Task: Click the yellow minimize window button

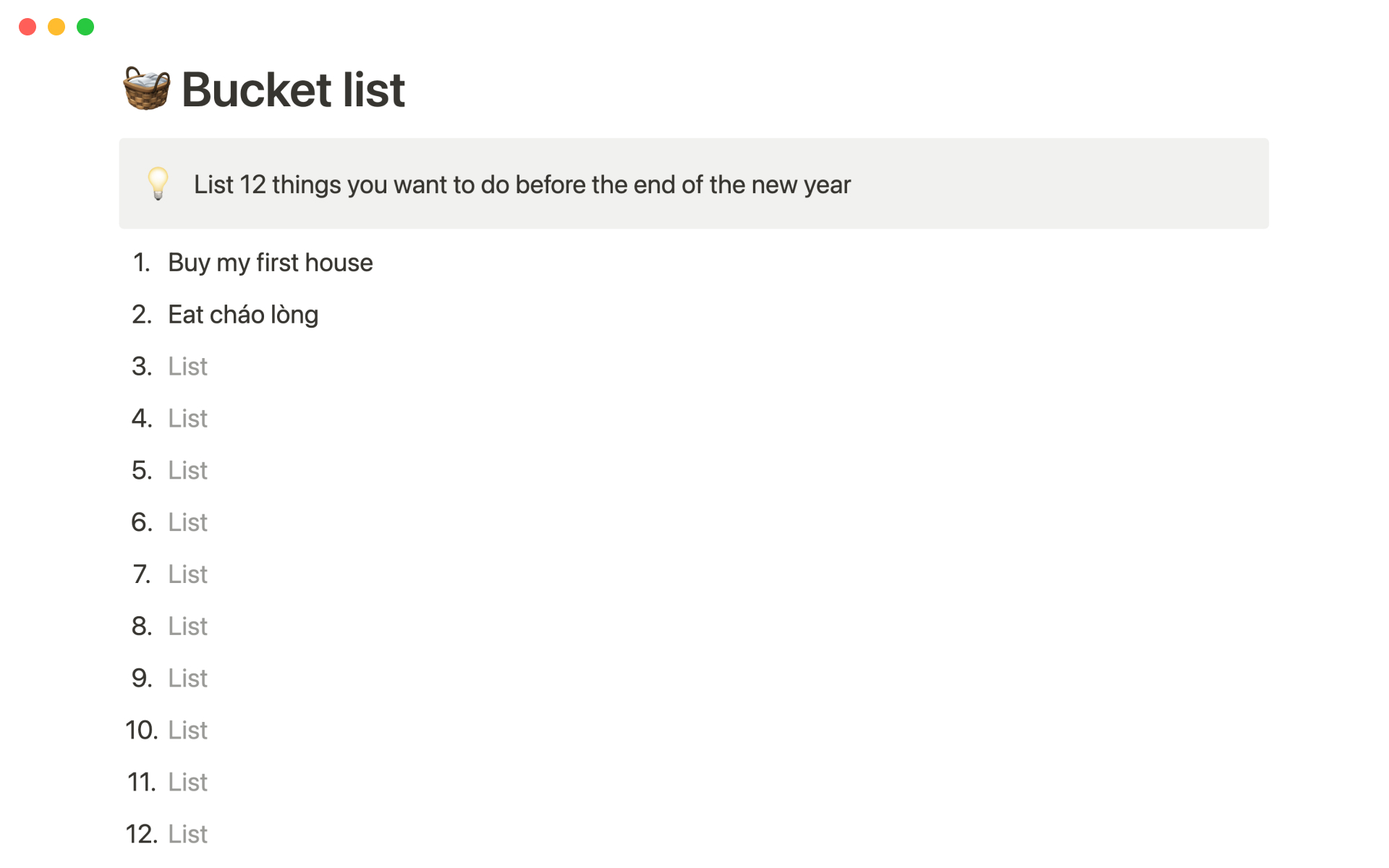Action: pos(56,27)
